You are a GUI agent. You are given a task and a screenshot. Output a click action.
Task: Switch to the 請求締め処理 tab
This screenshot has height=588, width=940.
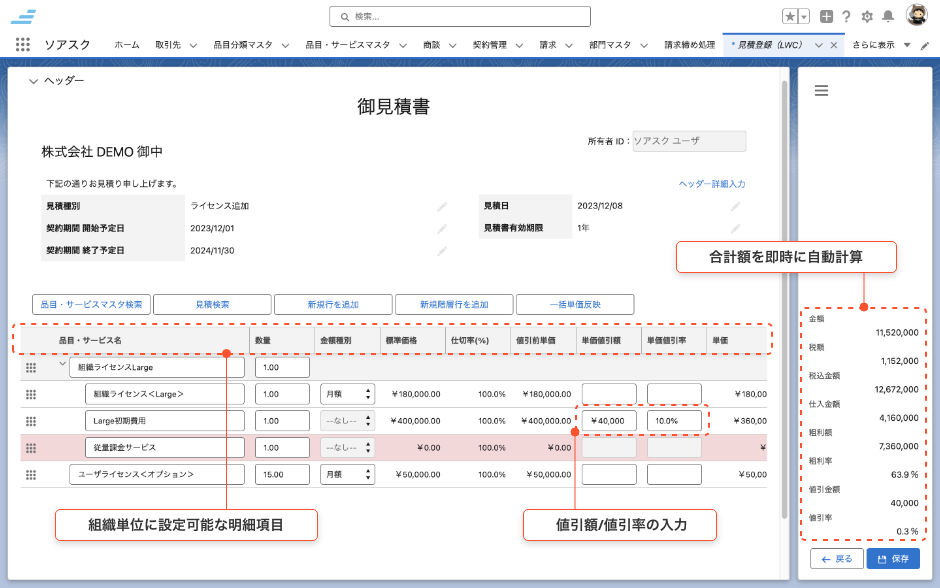[690, 45]
